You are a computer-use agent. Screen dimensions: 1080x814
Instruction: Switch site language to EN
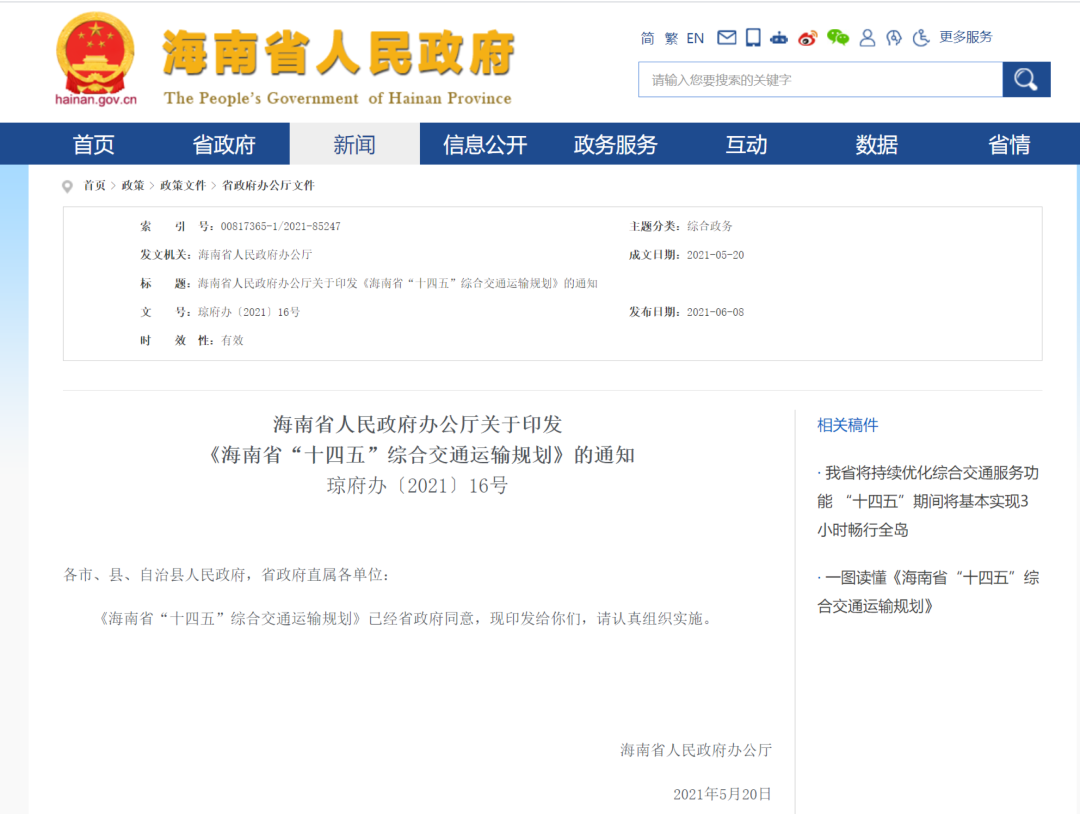coord(695,38)
